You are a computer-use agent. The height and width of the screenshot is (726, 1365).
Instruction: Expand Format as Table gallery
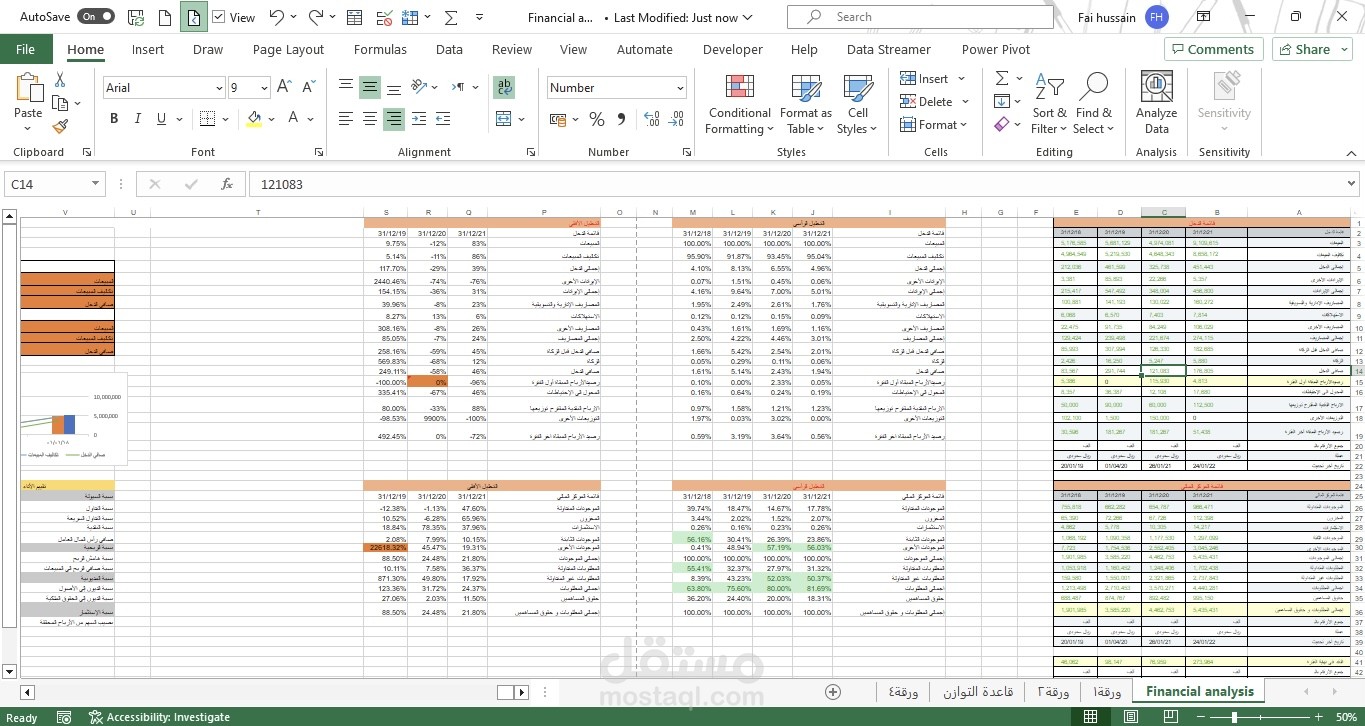(806, 104)
